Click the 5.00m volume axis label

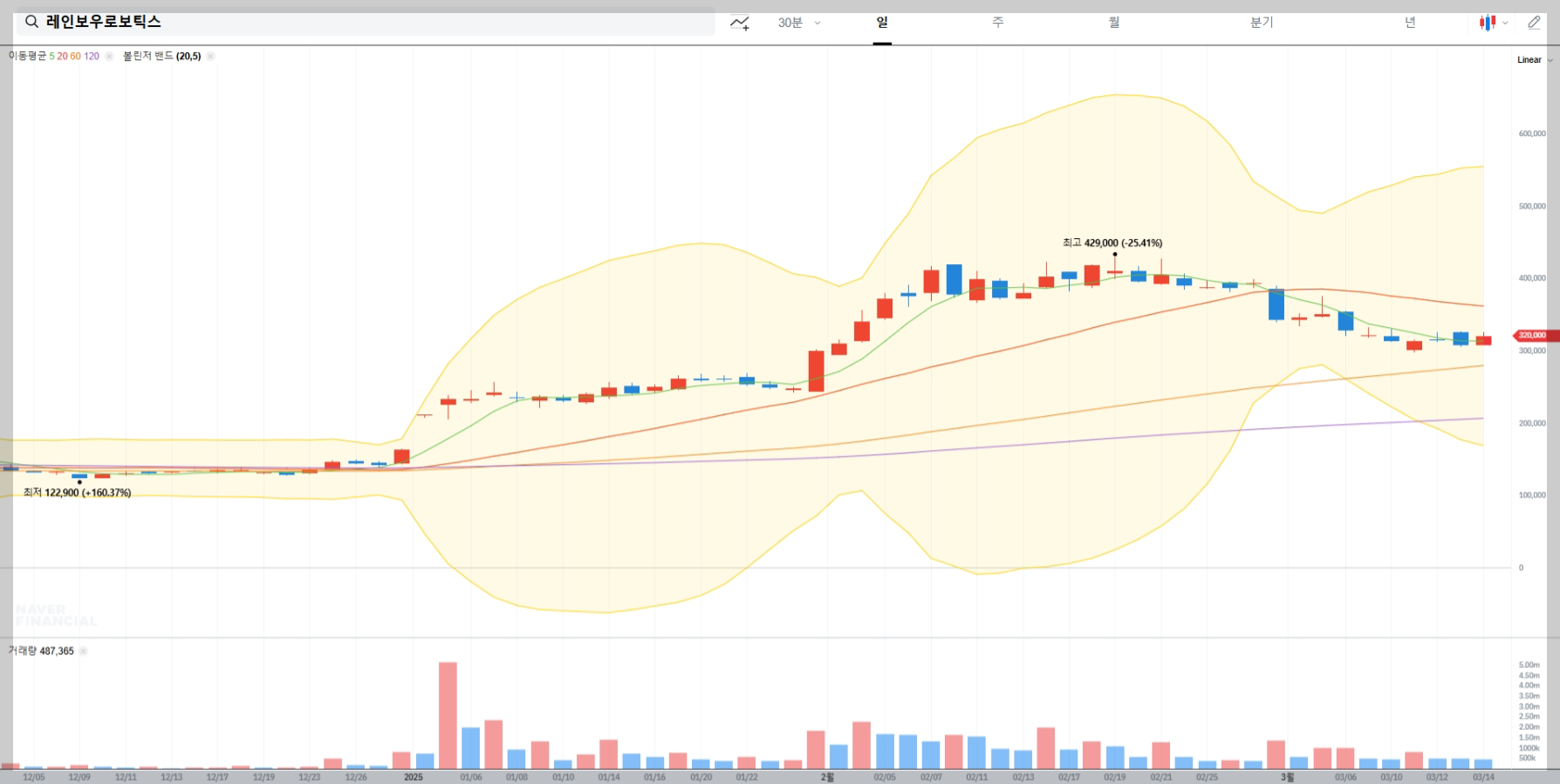[x=1529, y=665]
